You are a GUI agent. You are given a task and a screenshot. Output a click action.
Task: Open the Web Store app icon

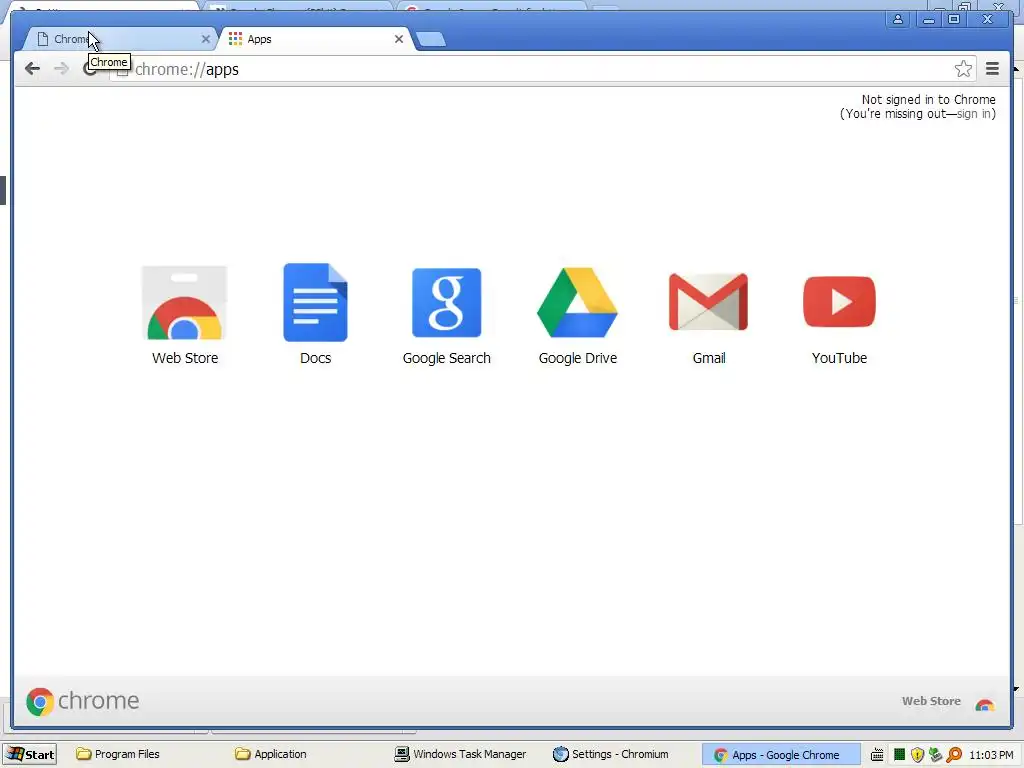pos(185,303)
